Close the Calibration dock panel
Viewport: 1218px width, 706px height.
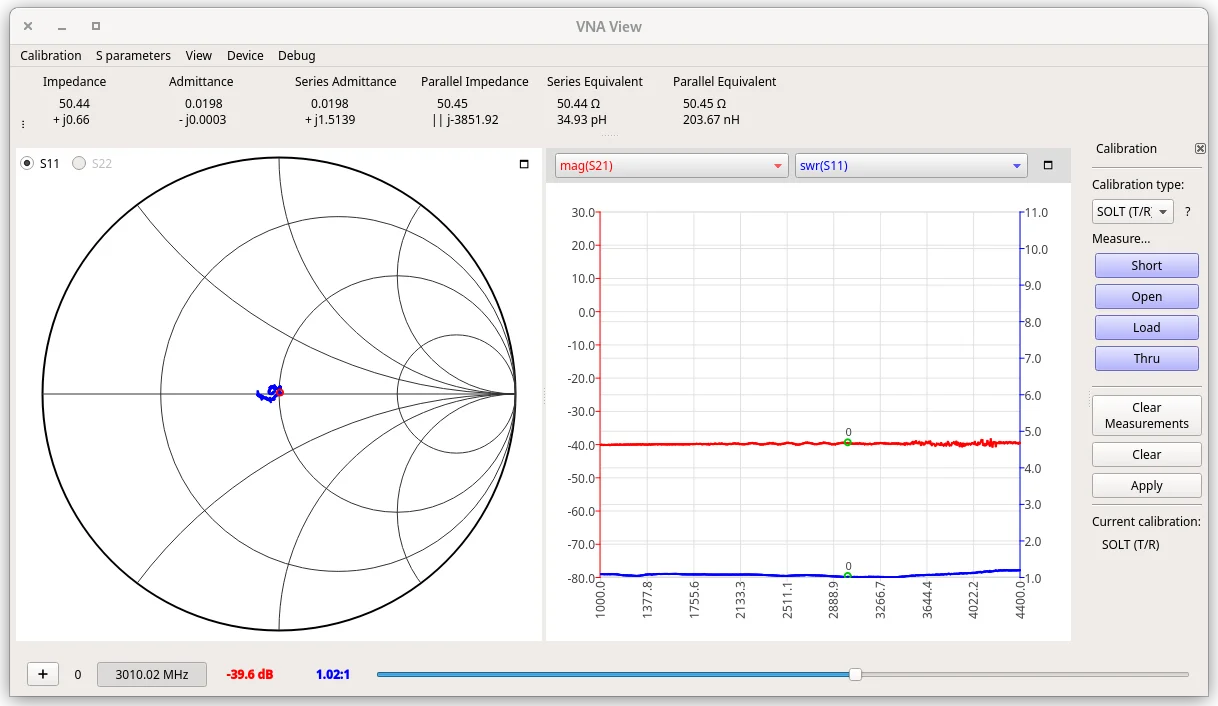coord(1200,148)
